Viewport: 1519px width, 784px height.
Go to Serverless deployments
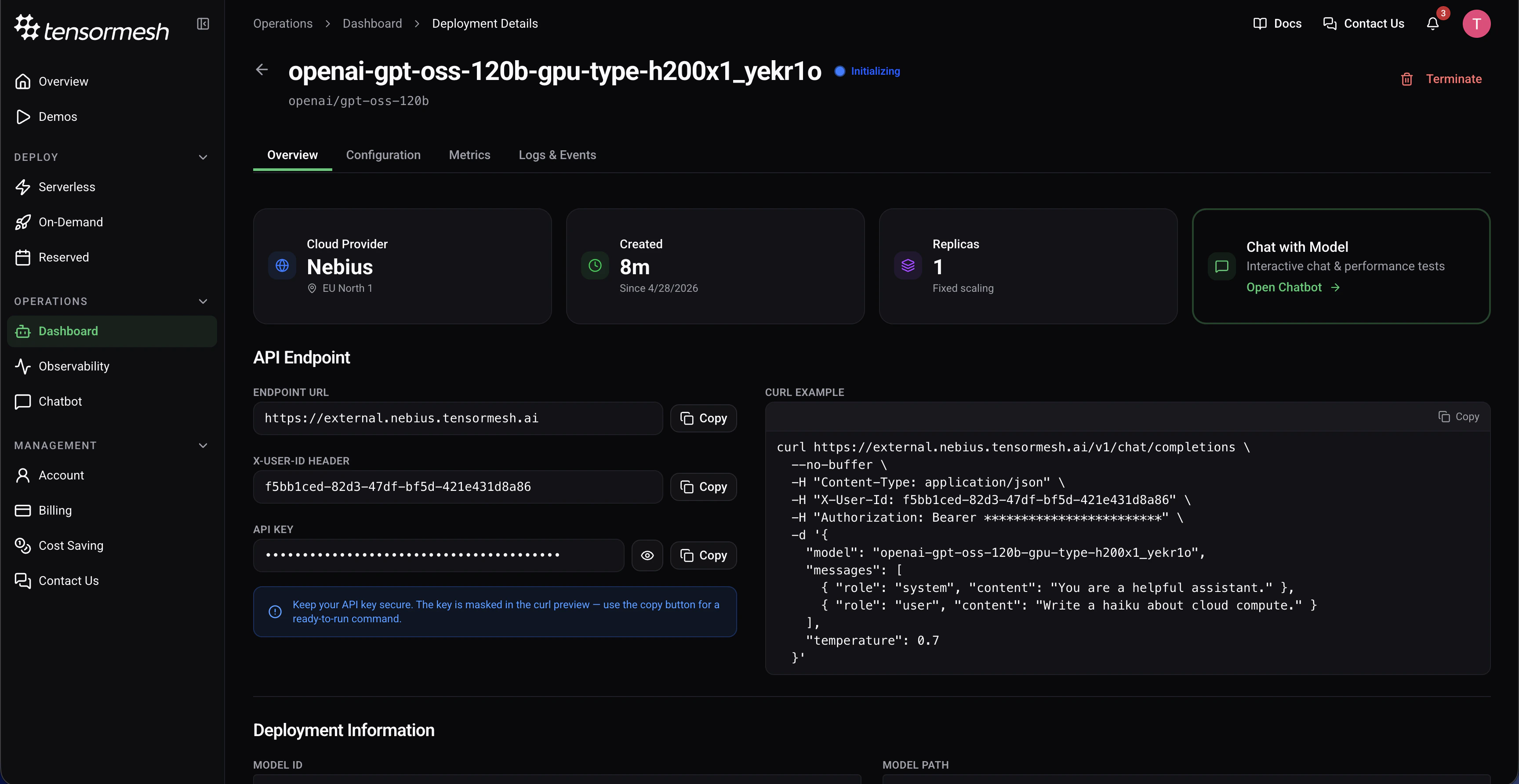tap(112, 187)
